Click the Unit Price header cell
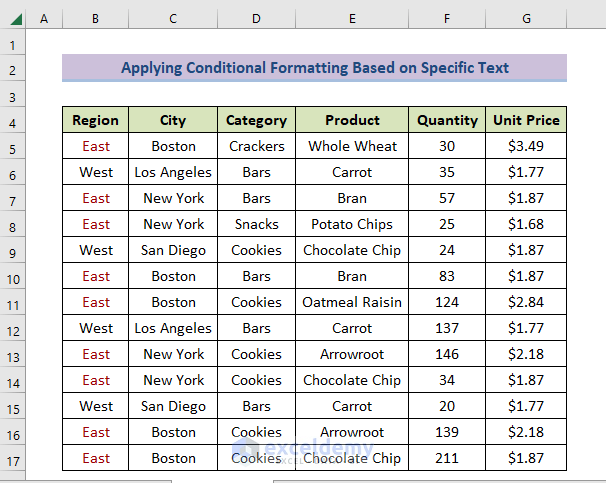Screen dimensions: 606x483 pyautogui.click(x=526, y=120)
